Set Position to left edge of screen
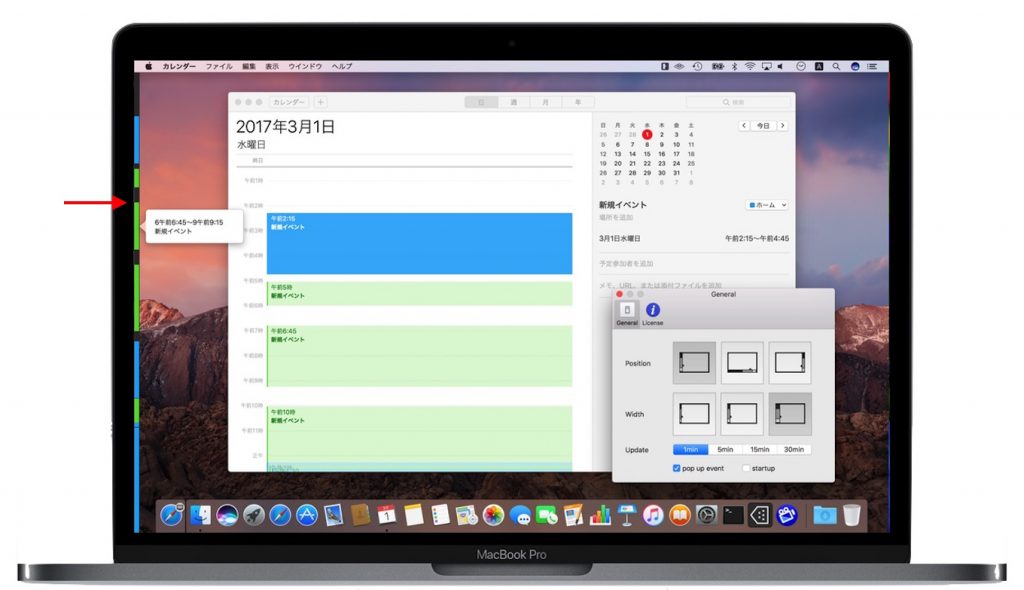Screen dimensions: 1024x590 click(x=694, y=363)
